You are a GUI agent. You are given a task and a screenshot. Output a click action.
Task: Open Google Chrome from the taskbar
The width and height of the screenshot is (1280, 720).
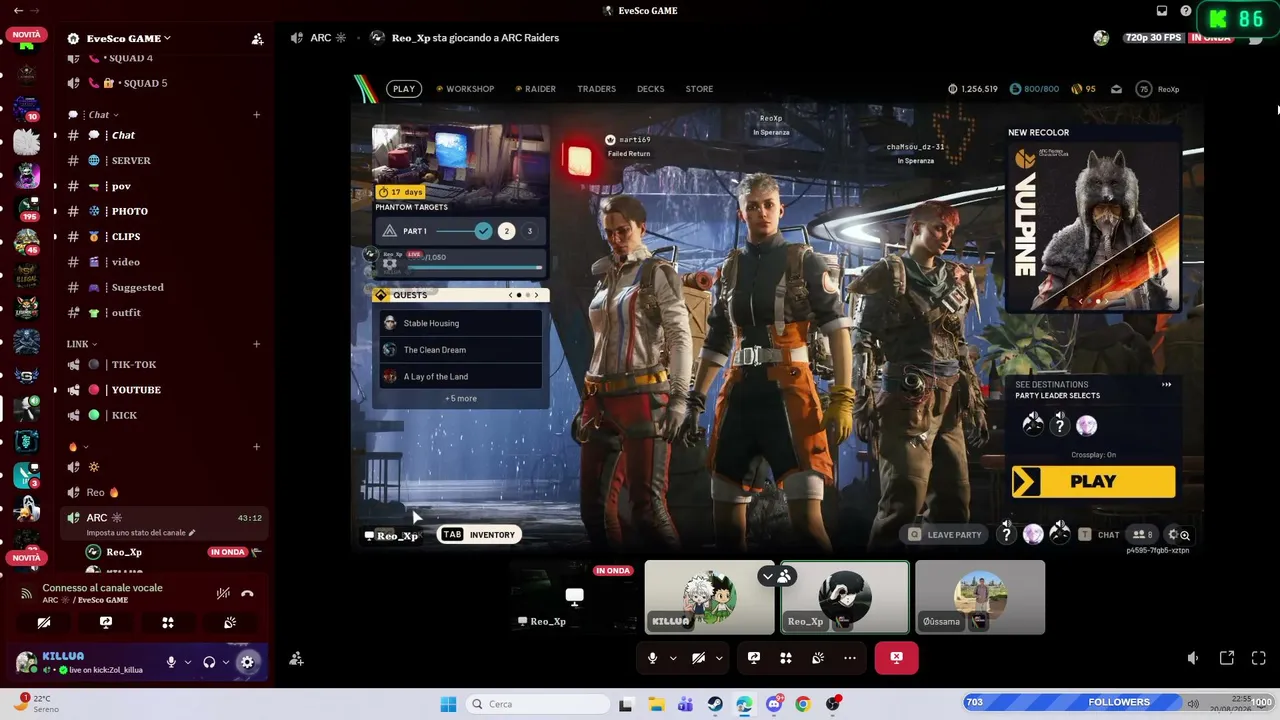803,704
